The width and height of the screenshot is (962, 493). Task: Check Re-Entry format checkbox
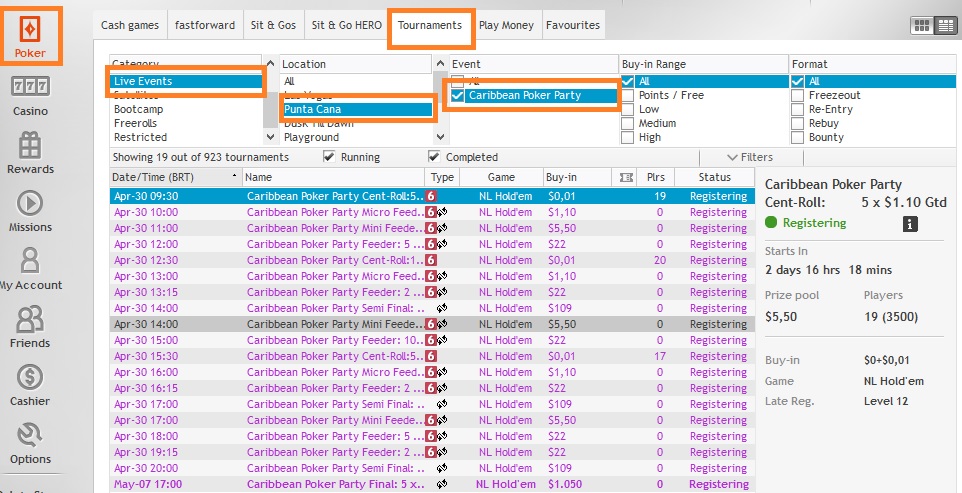tap(797, 109)
